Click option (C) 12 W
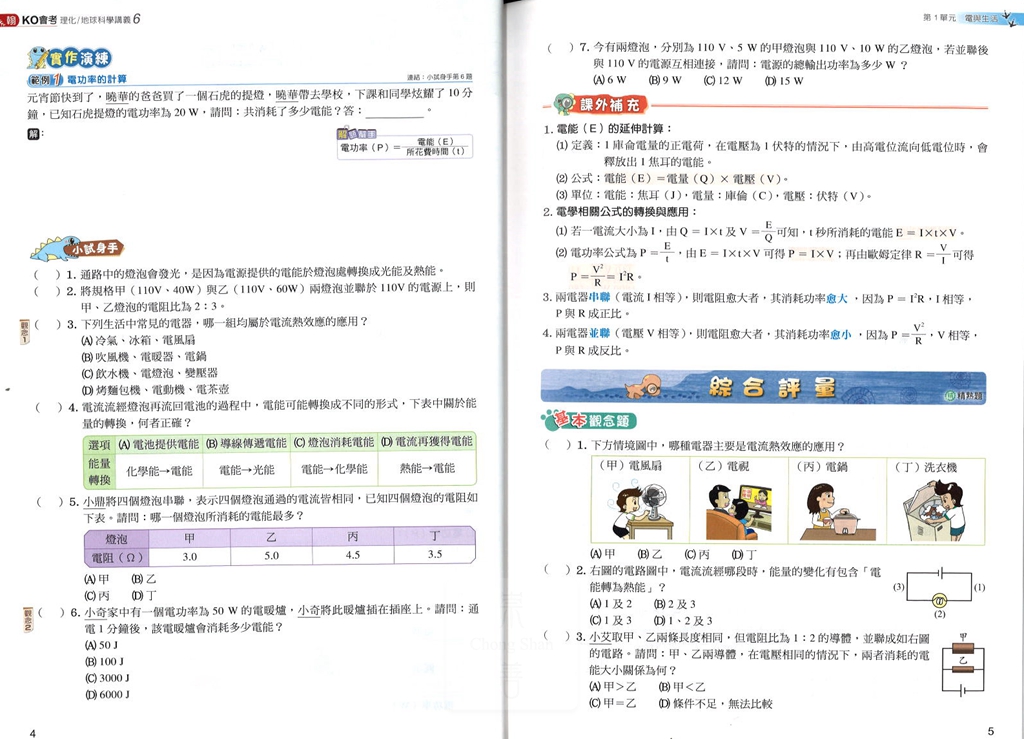The image size is (1024, 739). [x=722, y=80]
